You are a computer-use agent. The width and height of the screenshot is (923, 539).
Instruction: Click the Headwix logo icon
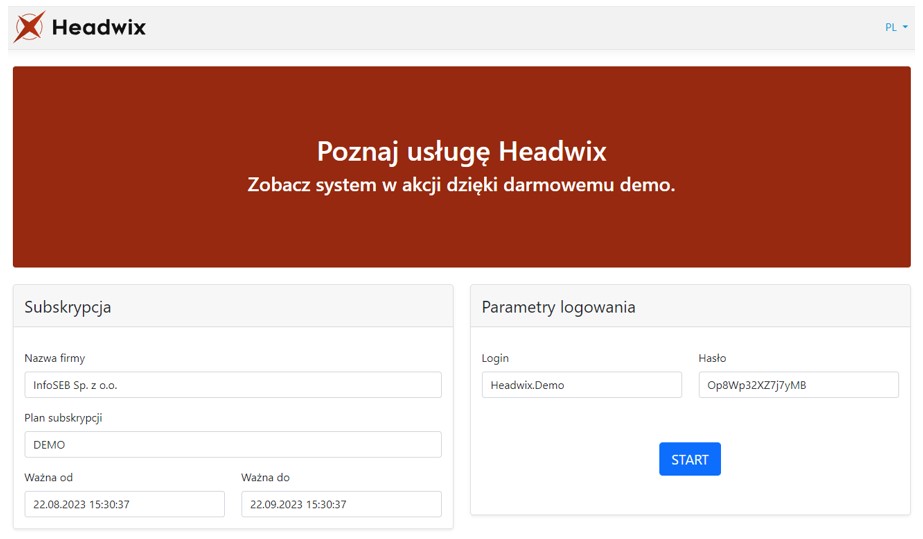pos(29,26)
